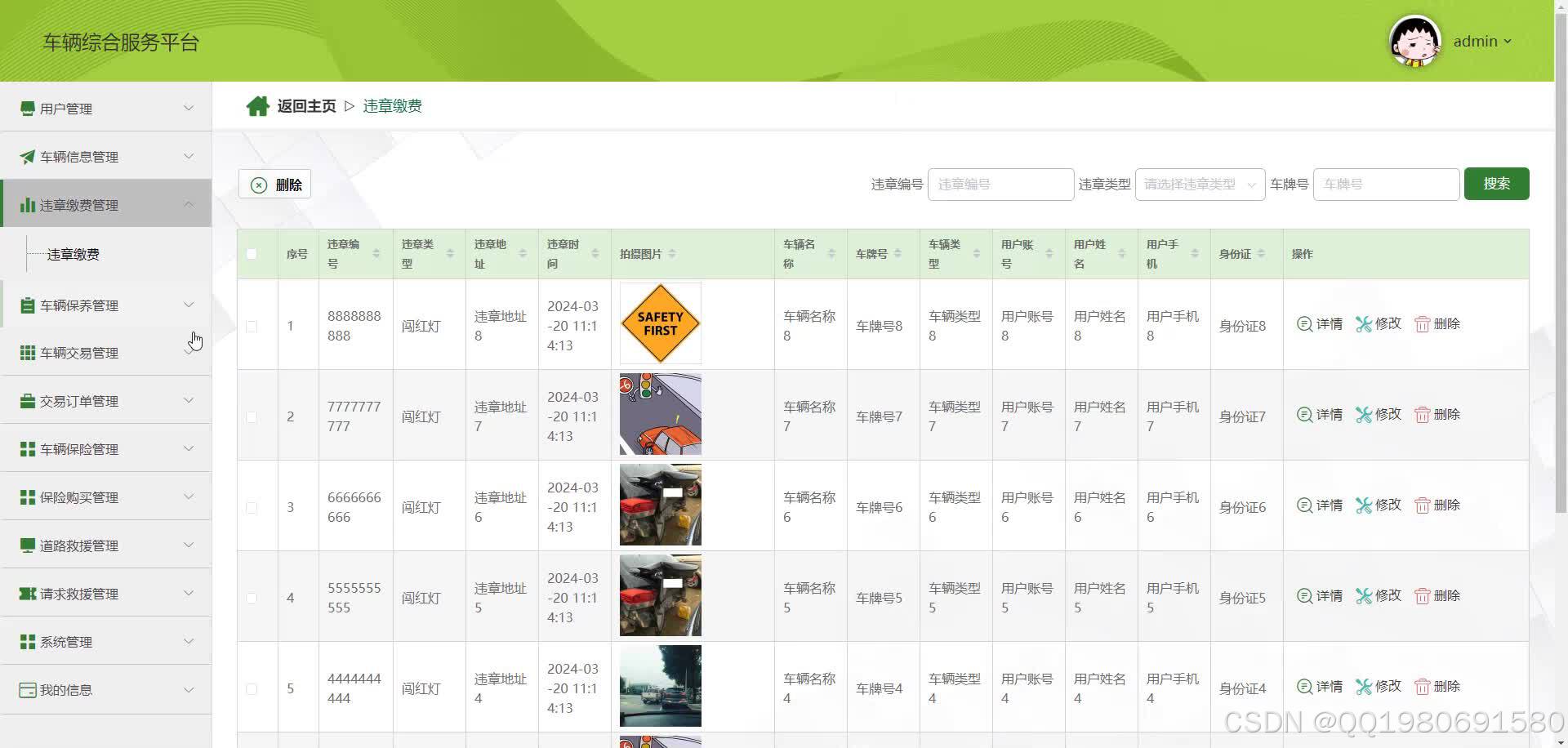Focus the 违章编号 search input
This screenshot has height=748, width=1568.
1000,185
